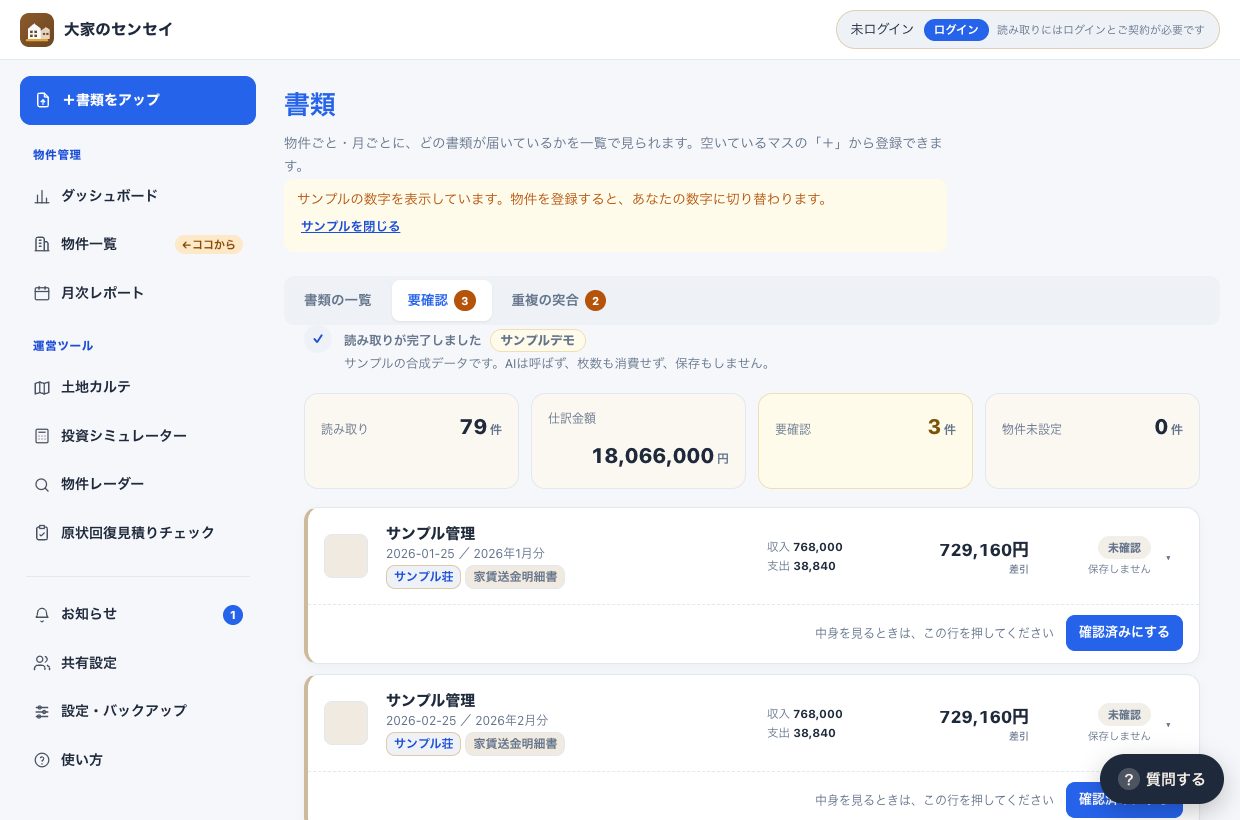Click the サンプル荘 tag in the 2026年2月分 row
The image size is (1240, 820).
pyautogui.click(x=424, y=744)
